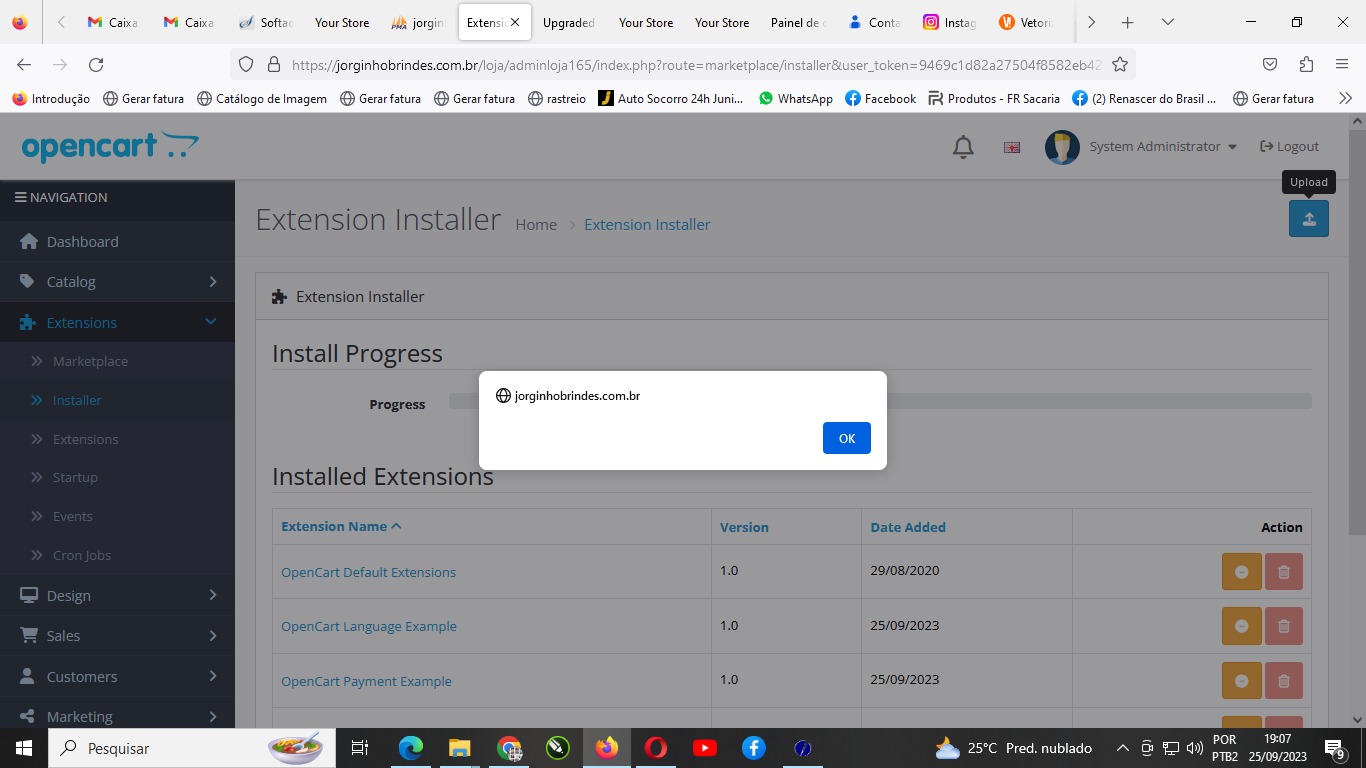Image resolution: width=1366 pixels, height=768 pixels.
Task: Open the Catálogo de Imagem bookmark
Action: click(x=262, y=98)
